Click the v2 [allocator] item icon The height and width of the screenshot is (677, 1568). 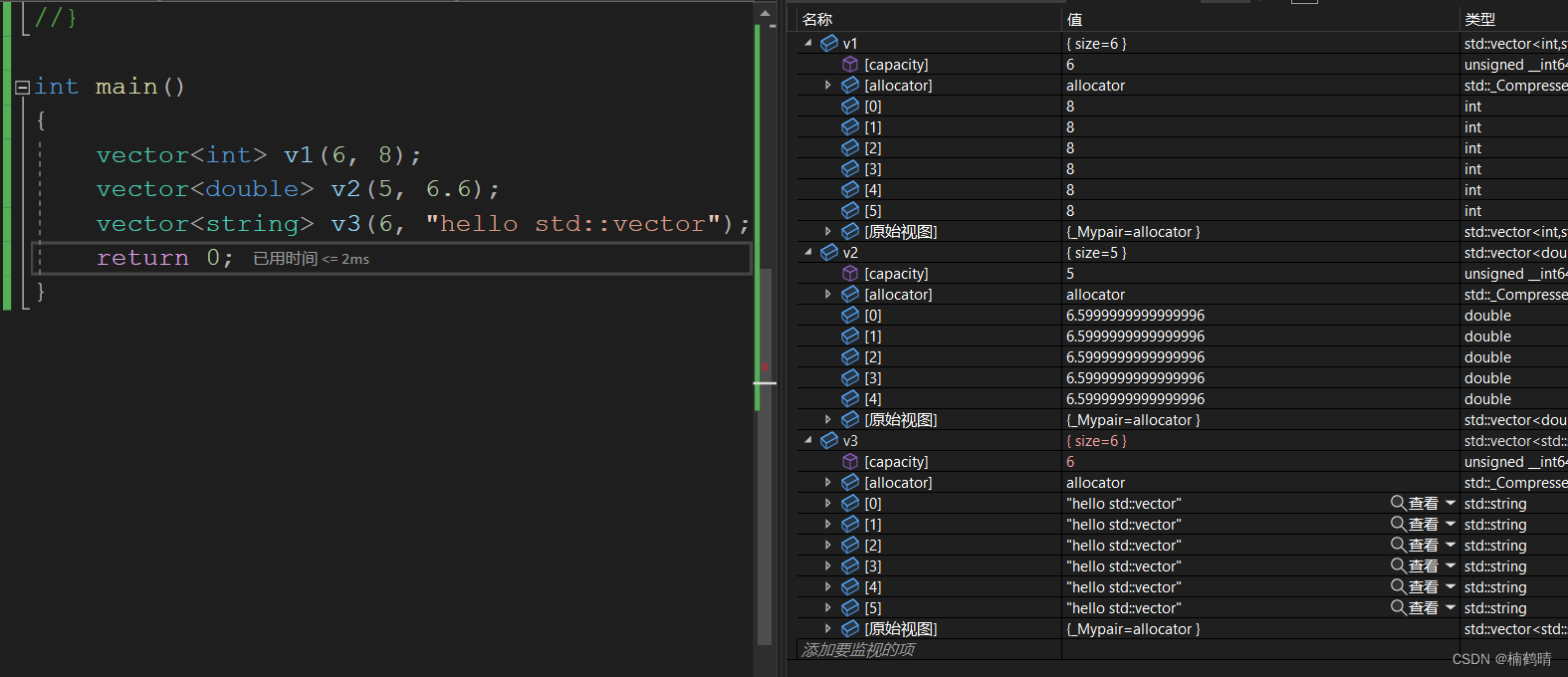(850, 295)
